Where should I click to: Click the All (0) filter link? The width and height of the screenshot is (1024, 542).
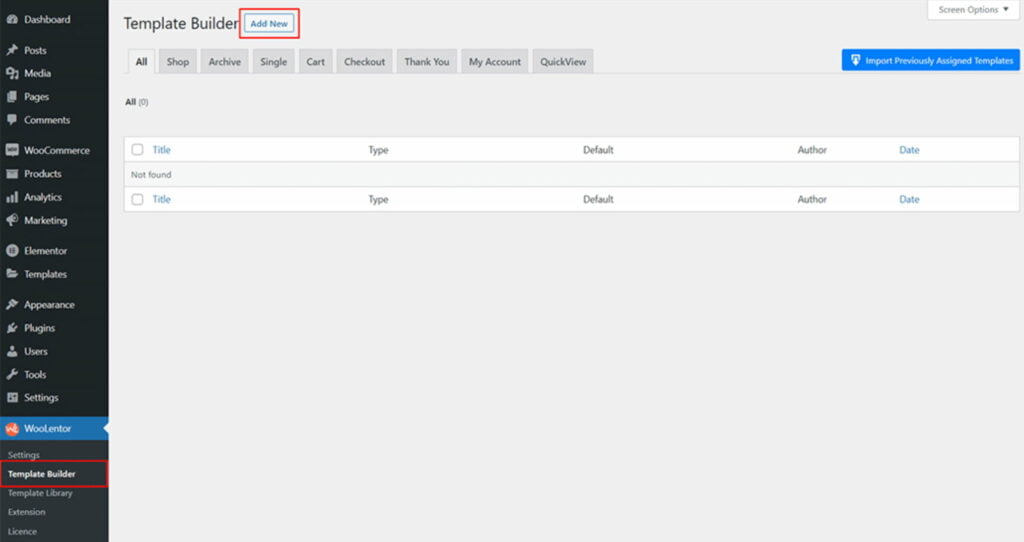[x=136, y=102]
